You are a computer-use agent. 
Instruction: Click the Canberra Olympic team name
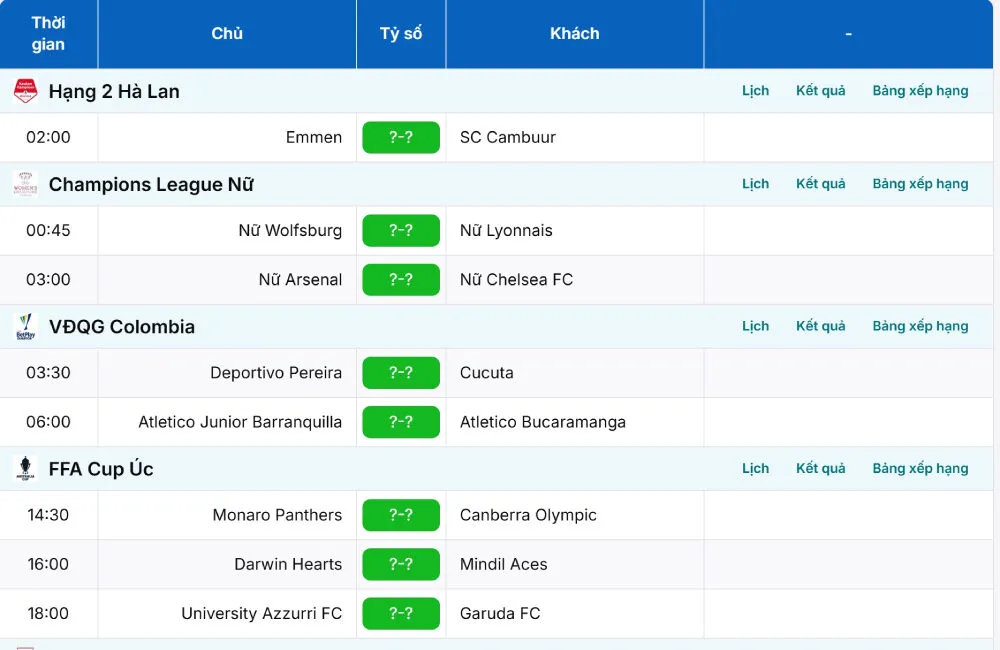point(528,515)
